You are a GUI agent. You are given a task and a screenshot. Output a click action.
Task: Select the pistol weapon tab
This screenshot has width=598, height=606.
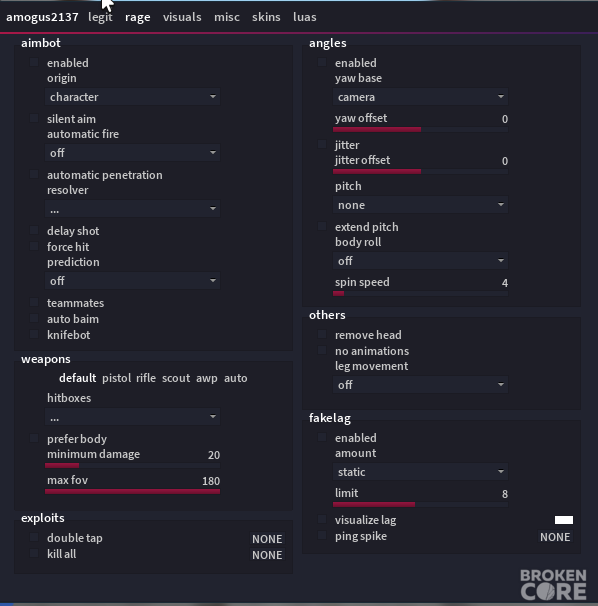tap(116, 378)
